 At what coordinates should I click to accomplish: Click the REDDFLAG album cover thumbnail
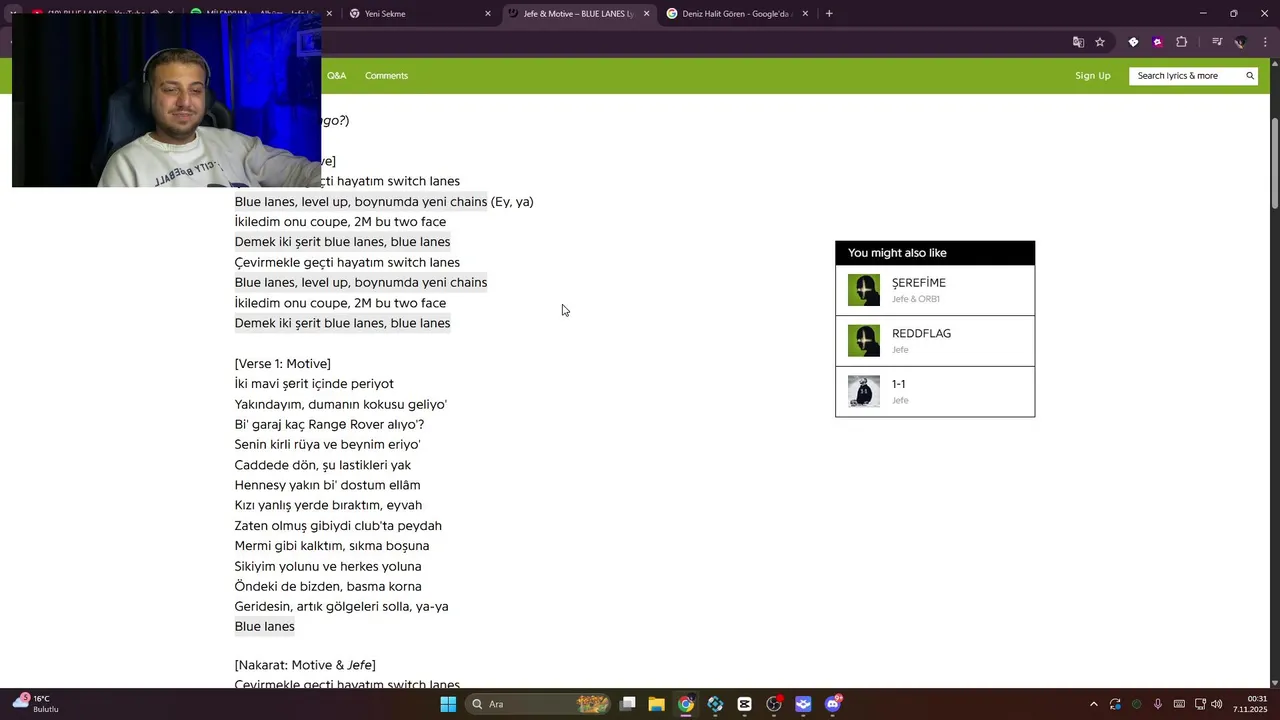pyautogui.click(x=864, y=341)
